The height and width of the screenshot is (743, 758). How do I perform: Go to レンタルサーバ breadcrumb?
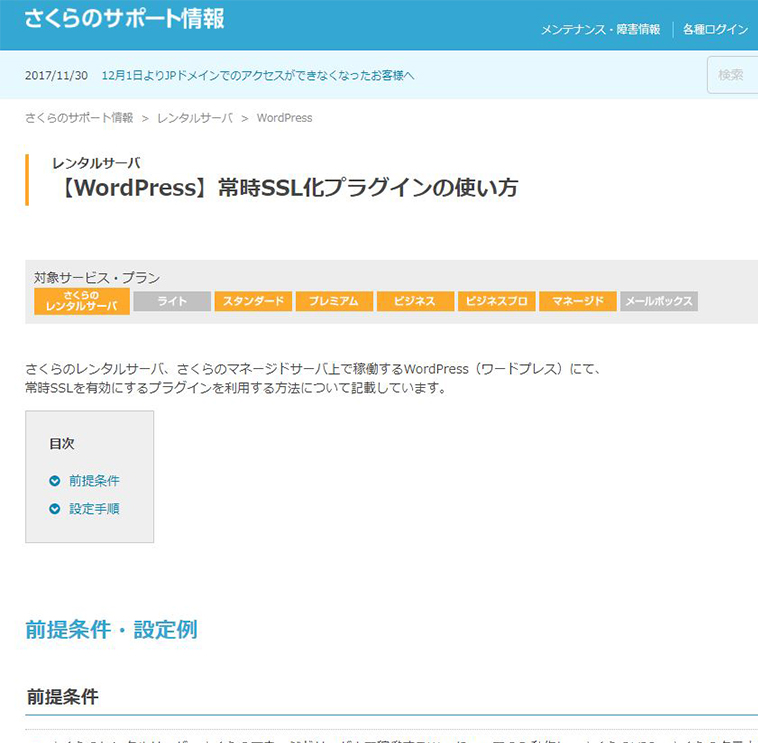[x=195, y=118]
